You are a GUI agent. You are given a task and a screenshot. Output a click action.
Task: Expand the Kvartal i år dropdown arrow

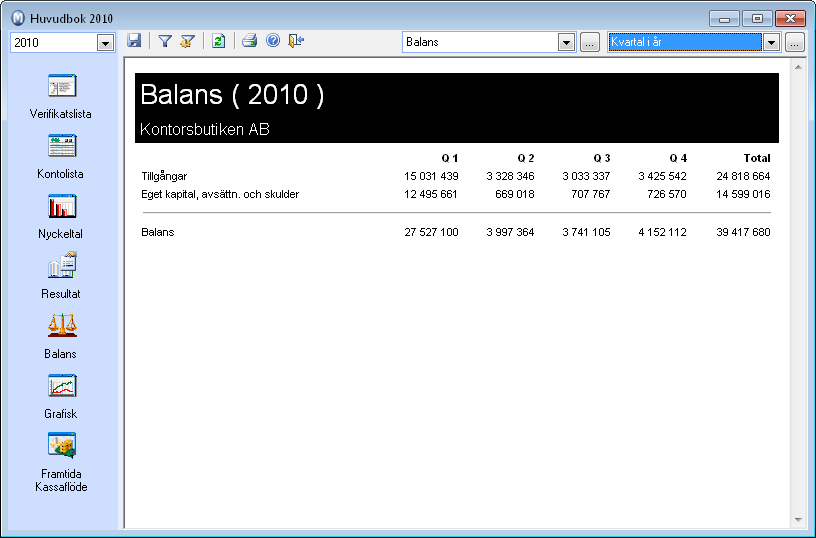(771, 42)
